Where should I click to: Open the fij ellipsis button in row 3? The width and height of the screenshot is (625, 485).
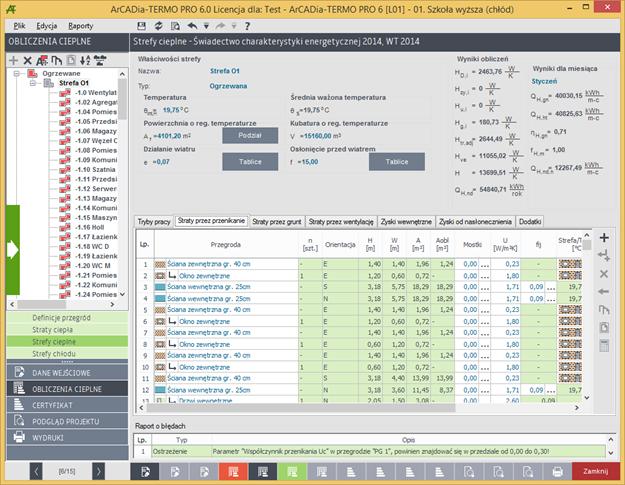[x=550, y=287]
